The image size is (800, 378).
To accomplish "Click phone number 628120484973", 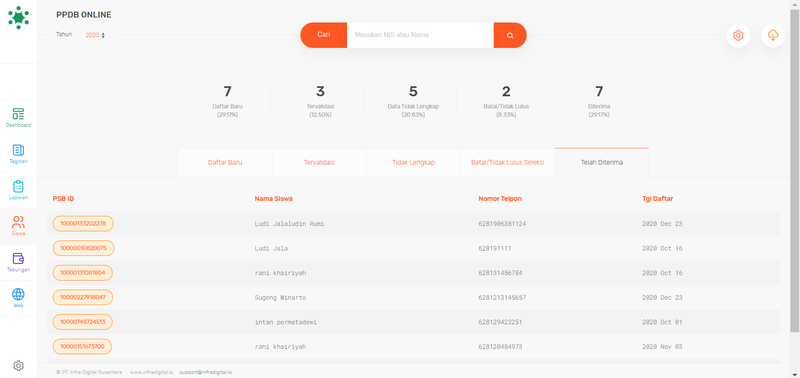I will (x=500, y=347).
